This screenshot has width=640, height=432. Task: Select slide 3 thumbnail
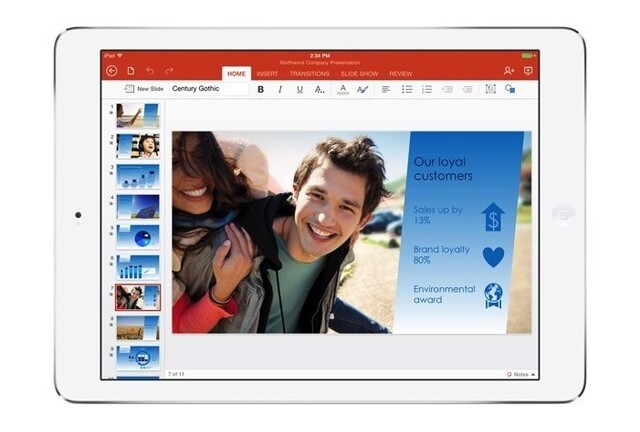(138, 176)
